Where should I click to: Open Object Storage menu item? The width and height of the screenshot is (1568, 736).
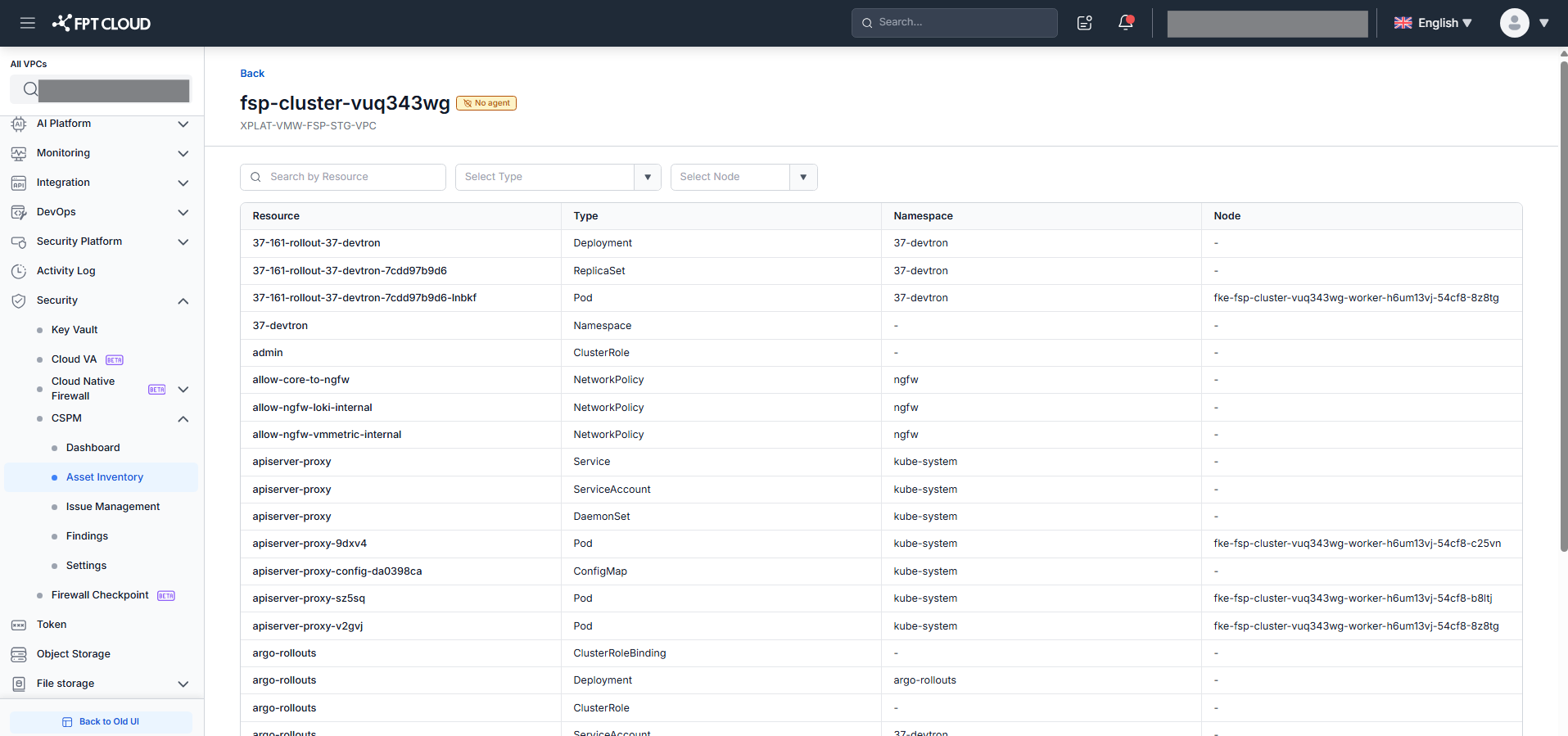pos(74,654)
